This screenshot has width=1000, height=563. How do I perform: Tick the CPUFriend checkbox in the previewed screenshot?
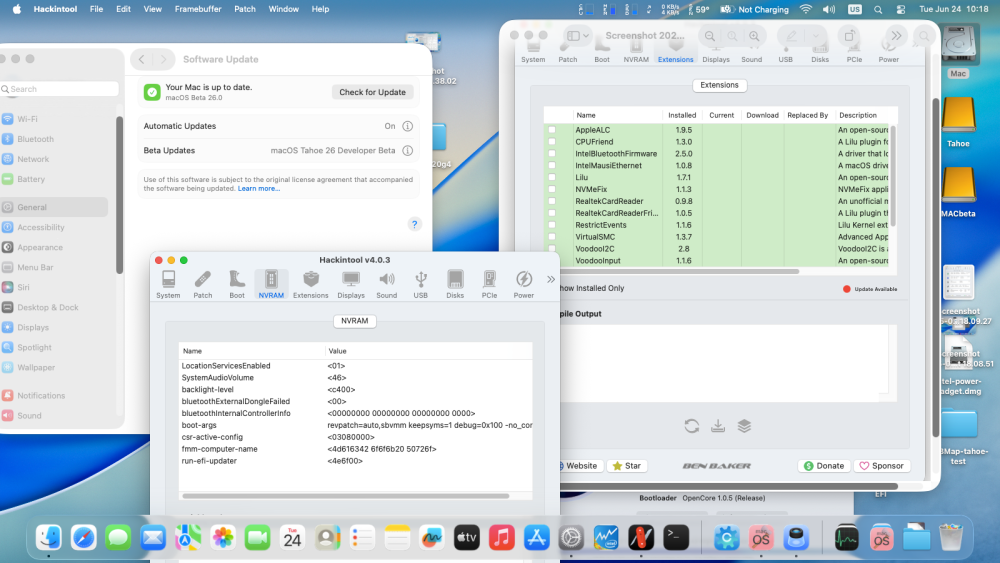552,142
